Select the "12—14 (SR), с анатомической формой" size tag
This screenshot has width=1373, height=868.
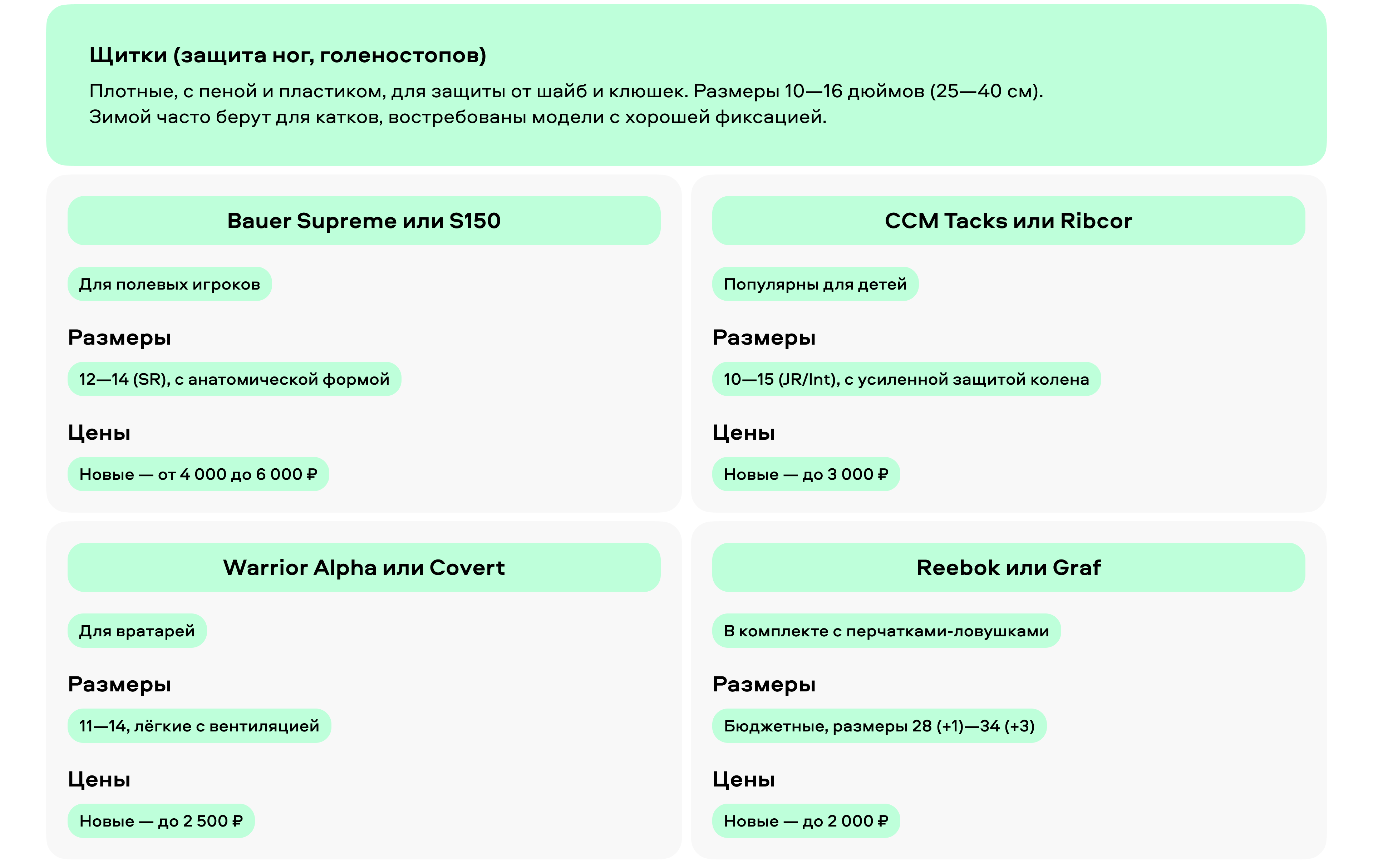[234, 379]
